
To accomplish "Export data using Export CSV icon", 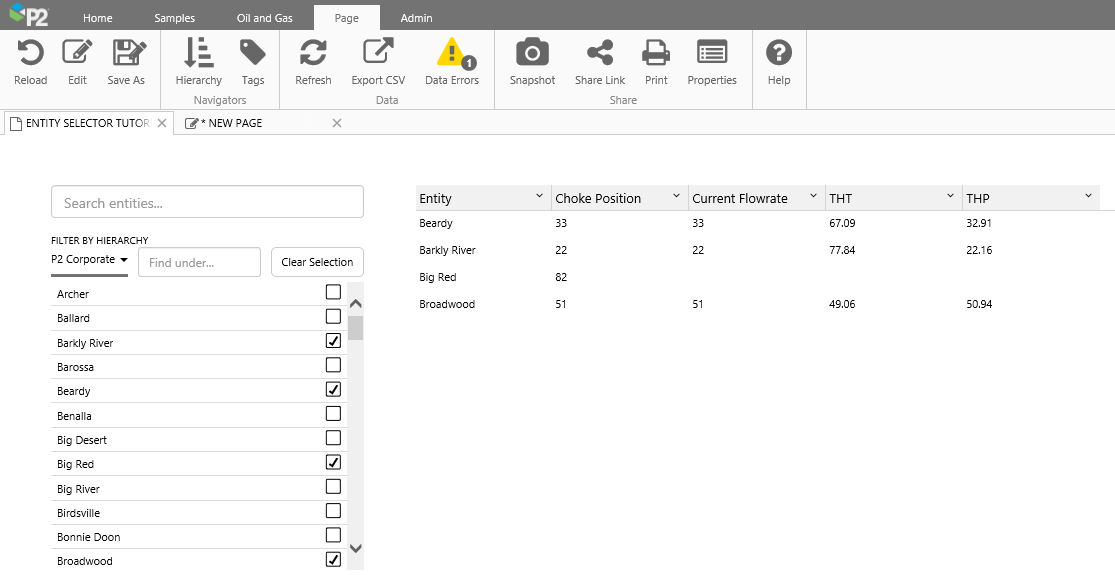I will point(378,54).
